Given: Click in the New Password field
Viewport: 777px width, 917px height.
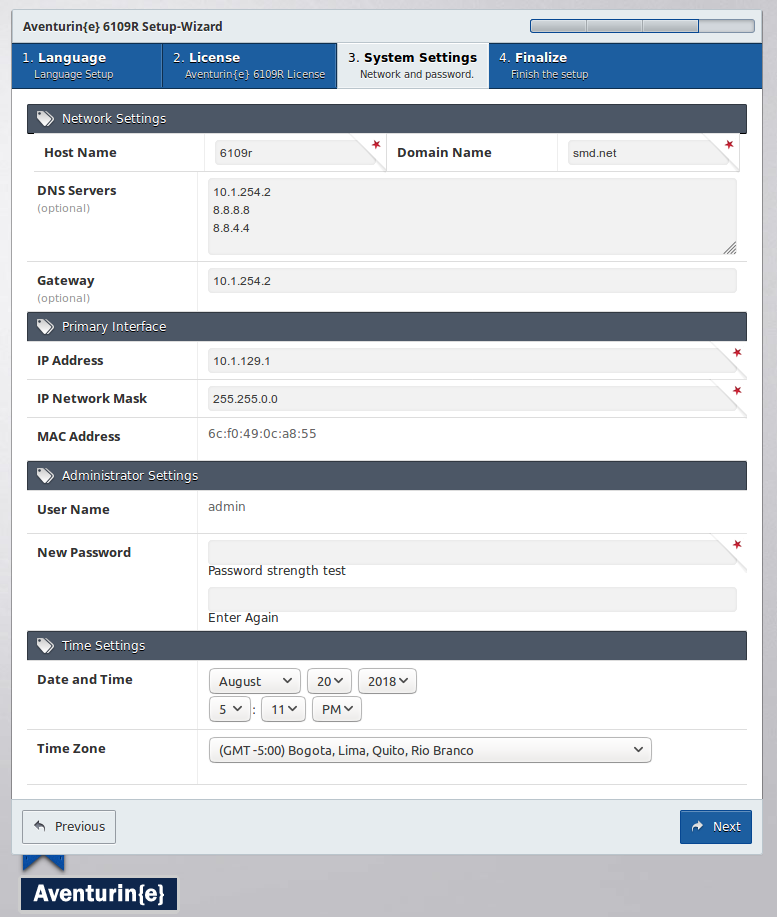Looking at the screenshot, I should [x=472, y=553].
